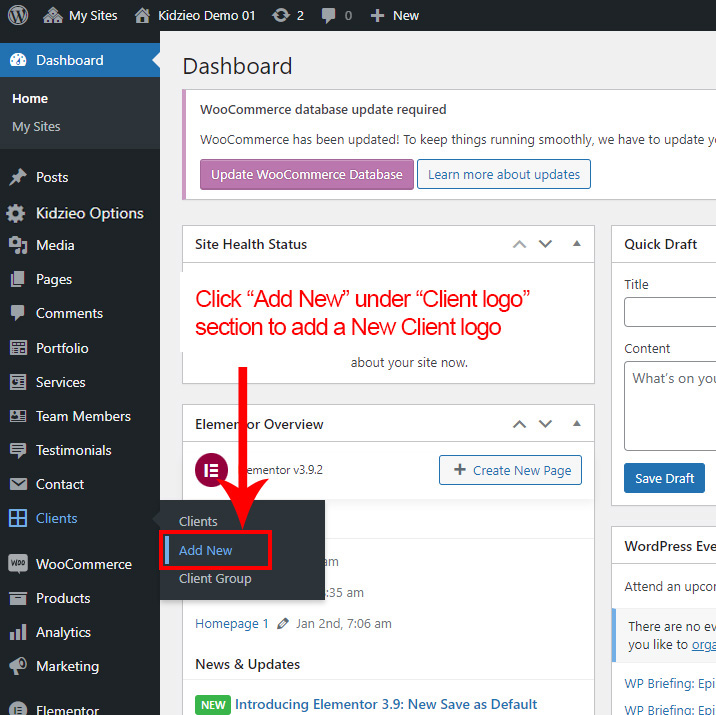Open Learn more about updates link

504,174
